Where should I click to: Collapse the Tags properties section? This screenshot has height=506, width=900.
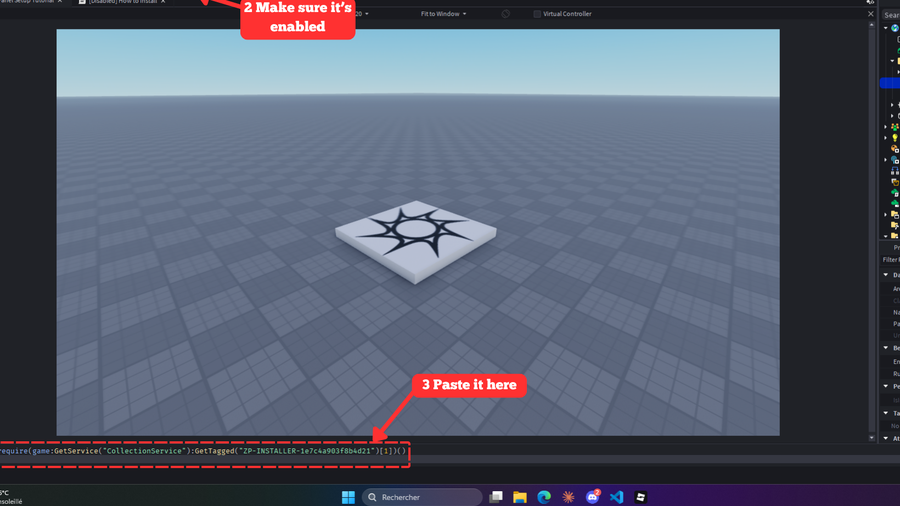pos(886,412)
